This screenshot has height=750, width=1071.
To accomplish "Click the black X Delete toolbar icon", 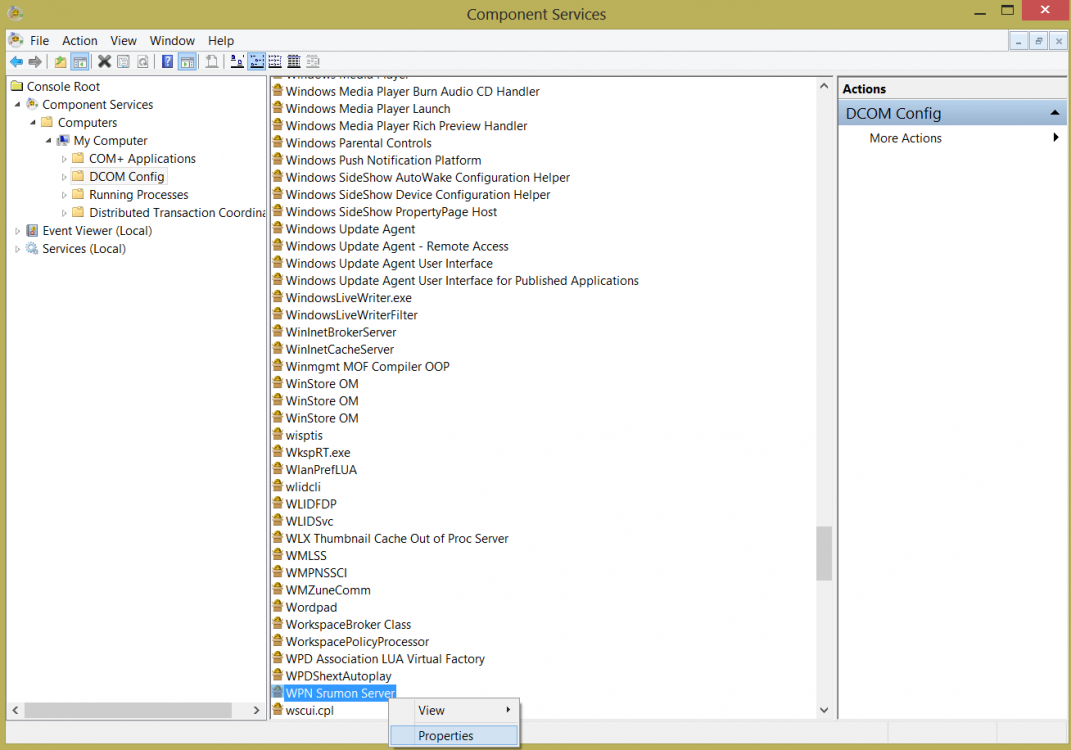I will pyautogui.click(x=105, y=62).
